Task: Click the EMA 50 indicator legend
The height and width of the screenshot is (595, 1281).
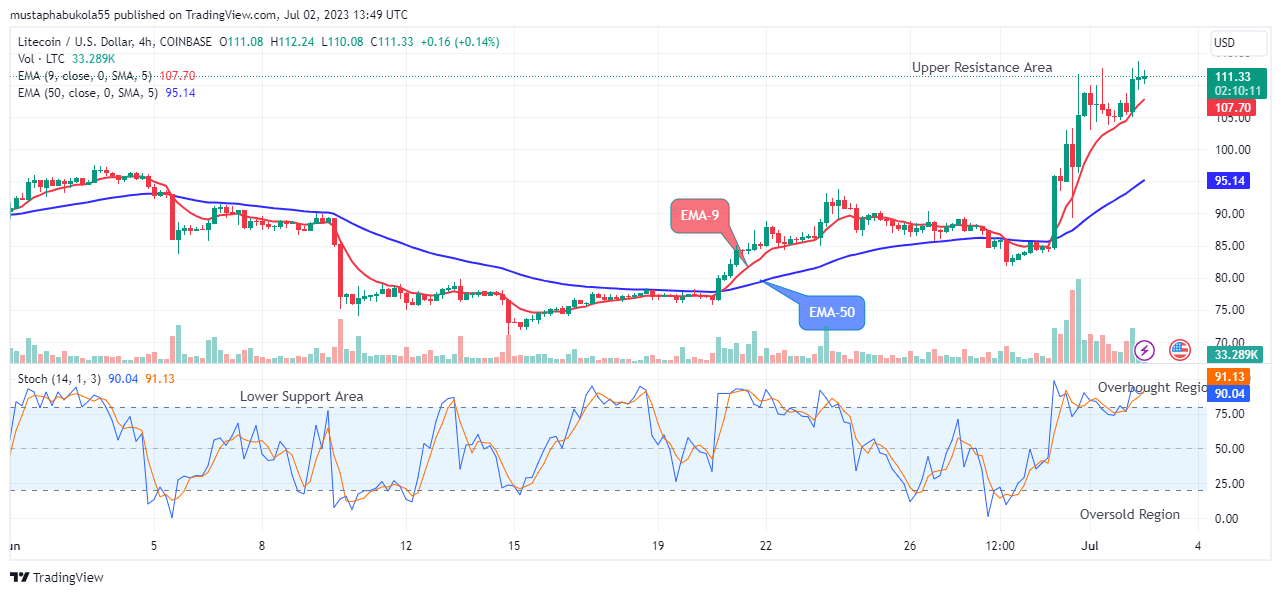Action: coord(107,92)
